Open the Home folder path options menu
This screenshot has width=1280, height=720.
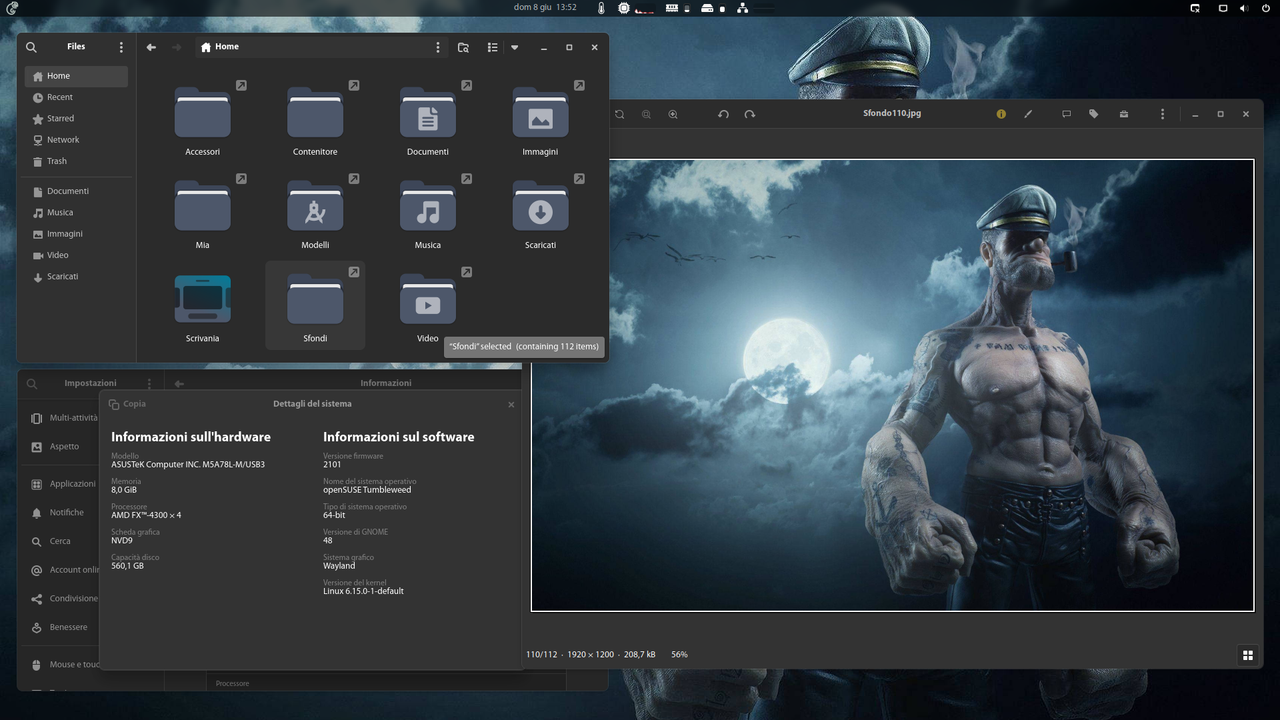(x=437, y=47)
